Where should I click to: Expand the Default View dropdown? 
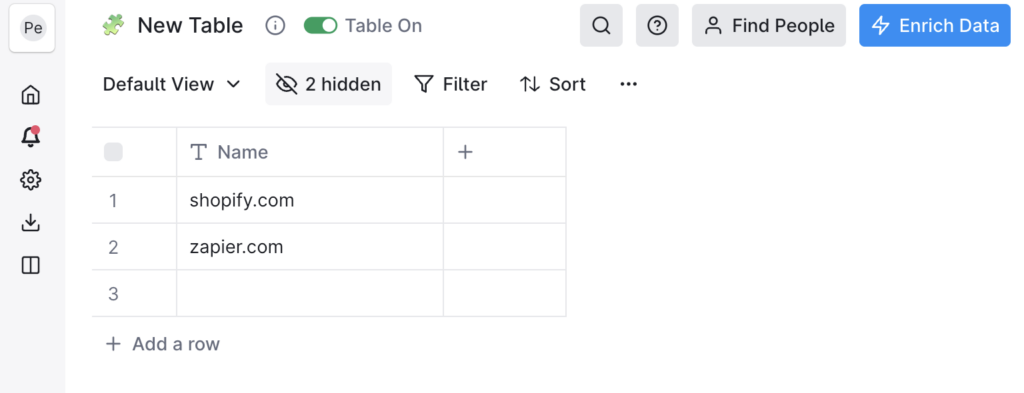(x=172, y=84)
